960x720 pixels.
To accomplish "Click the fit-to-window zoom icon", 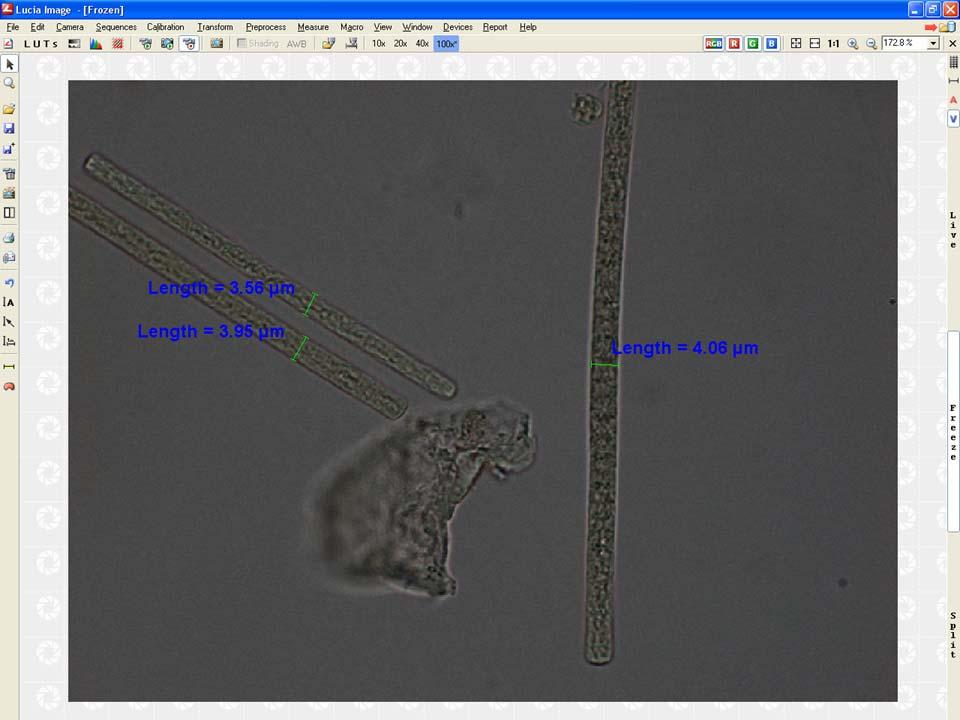I will click(x=796, y=43).
